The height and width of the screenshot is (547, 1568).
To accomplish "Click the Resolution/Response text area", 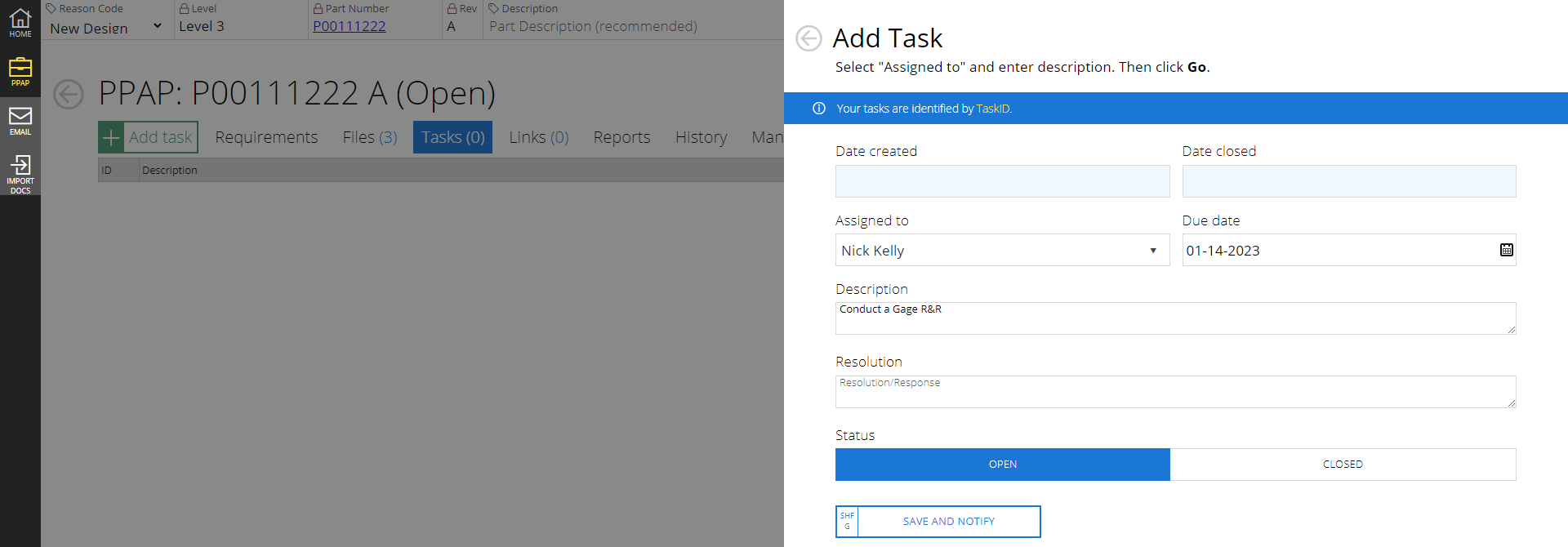I will click(x=1175, y=392).
